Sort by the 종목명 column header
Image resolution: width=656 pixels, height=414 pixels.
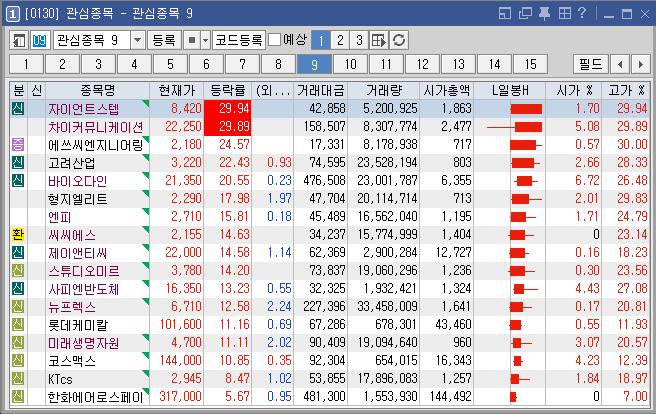coord(97,90)
